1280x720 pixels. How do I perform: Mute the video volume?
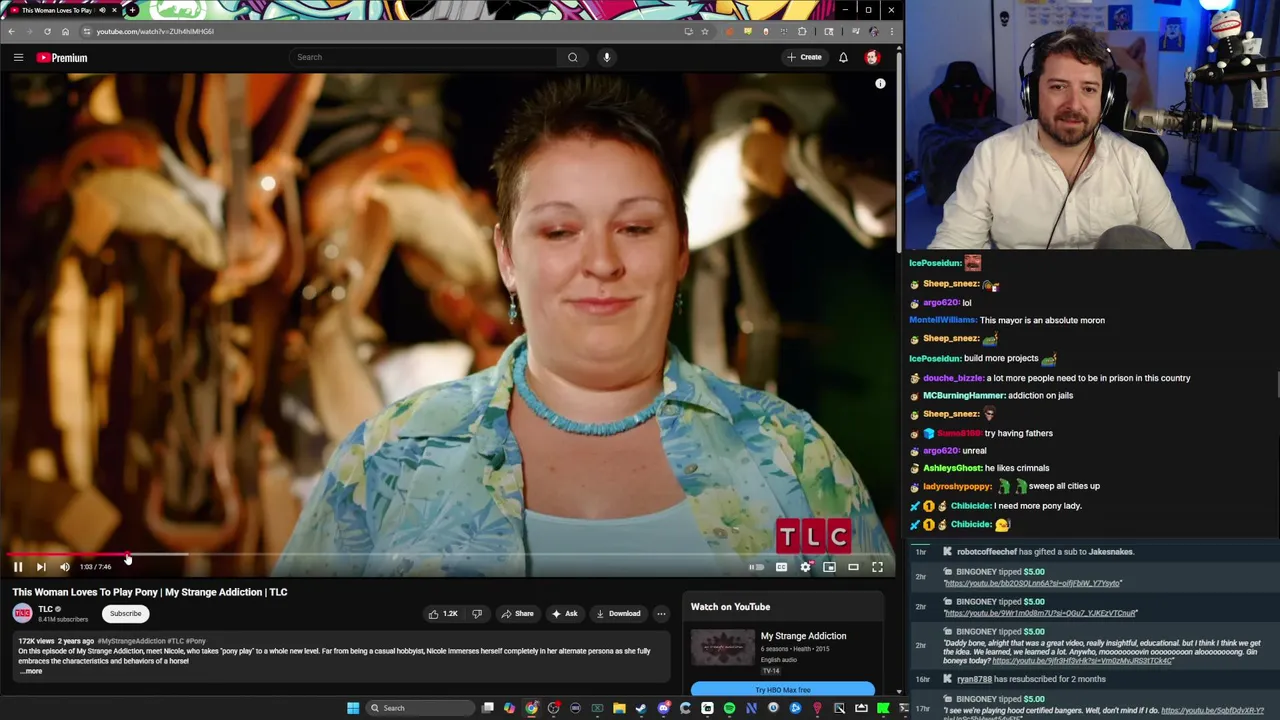65,567
